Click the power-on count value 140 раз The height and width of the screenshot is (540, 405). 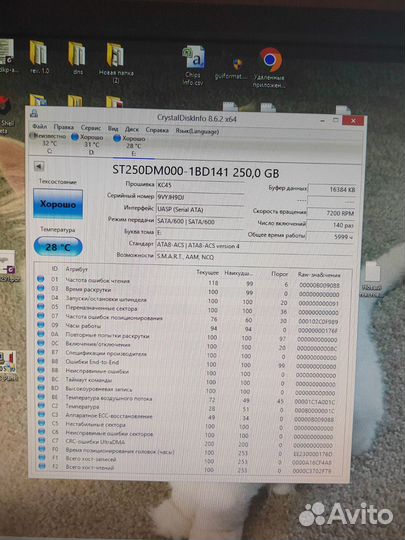[330, 225]
